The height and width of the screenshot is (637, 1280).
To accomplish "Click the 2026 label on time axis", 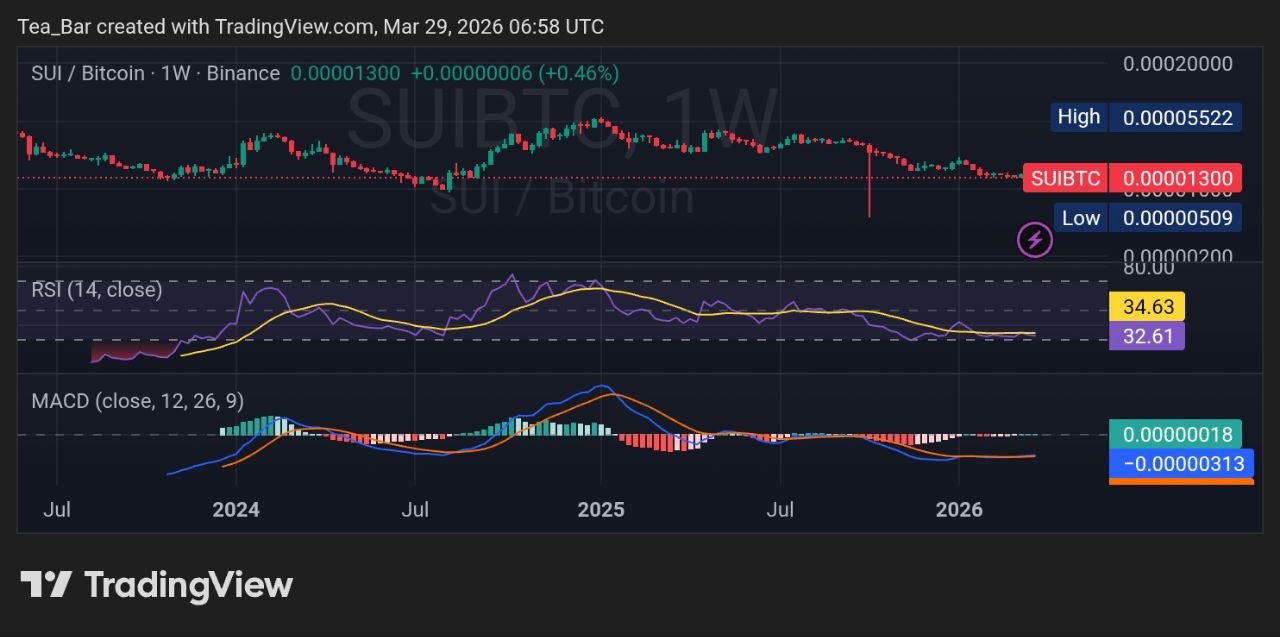I will (x=958, y=510).
